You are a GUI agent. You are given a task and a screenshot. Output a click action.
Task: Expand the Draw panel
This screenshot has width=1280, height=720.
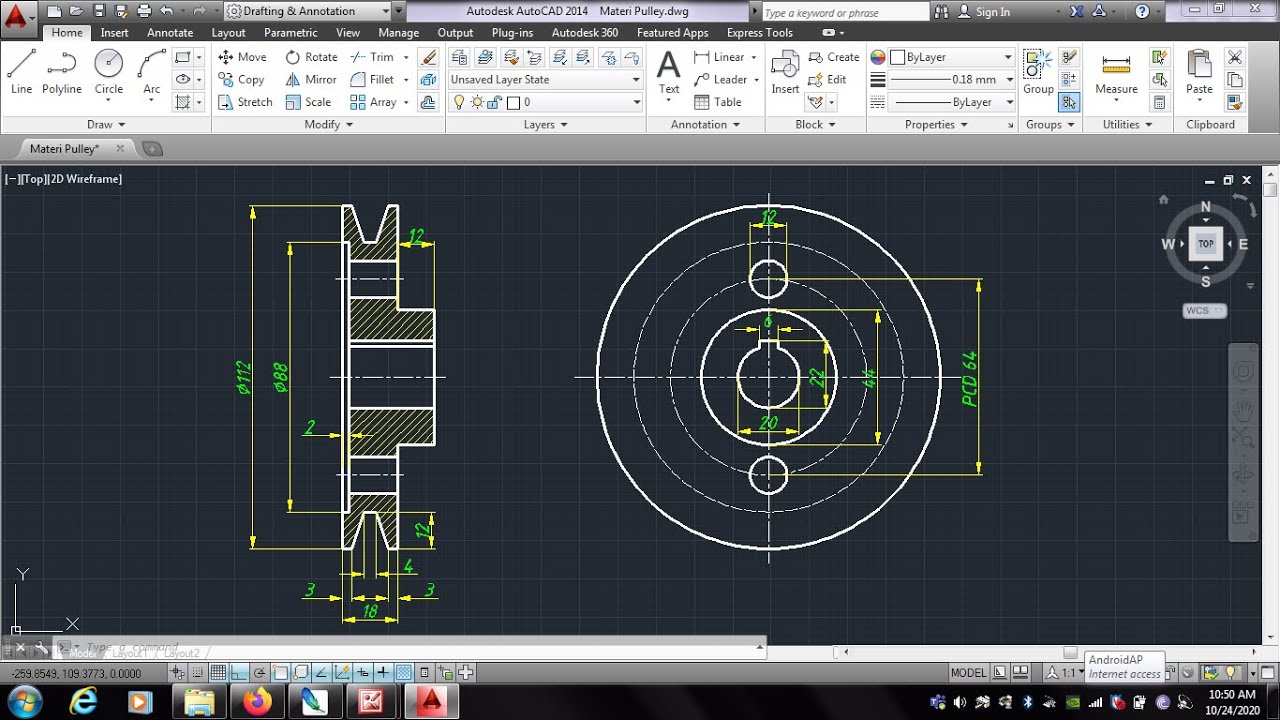pos(106,125)
